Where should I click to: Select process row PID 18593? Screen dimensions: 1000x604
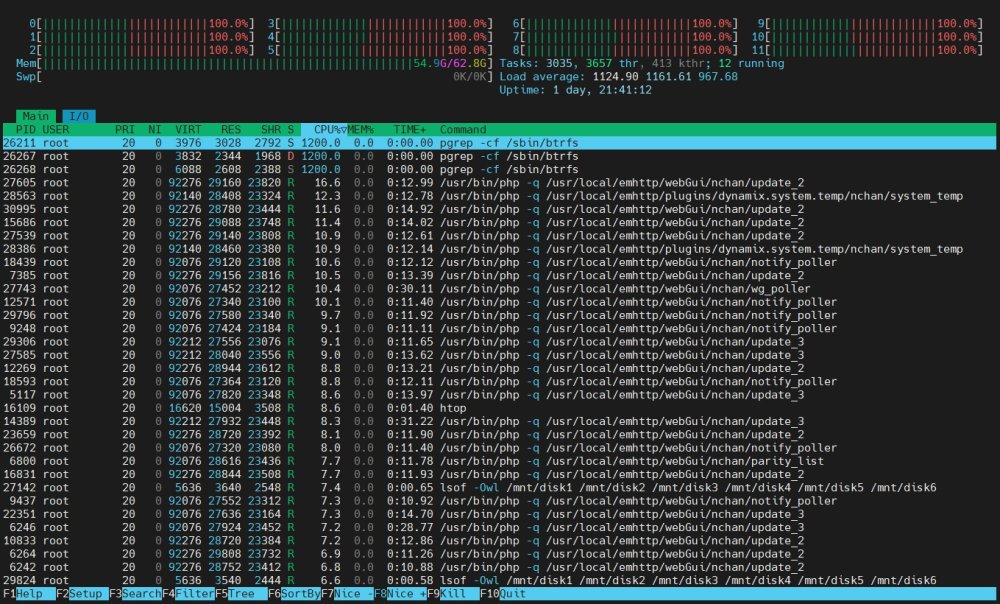[499, 381]
